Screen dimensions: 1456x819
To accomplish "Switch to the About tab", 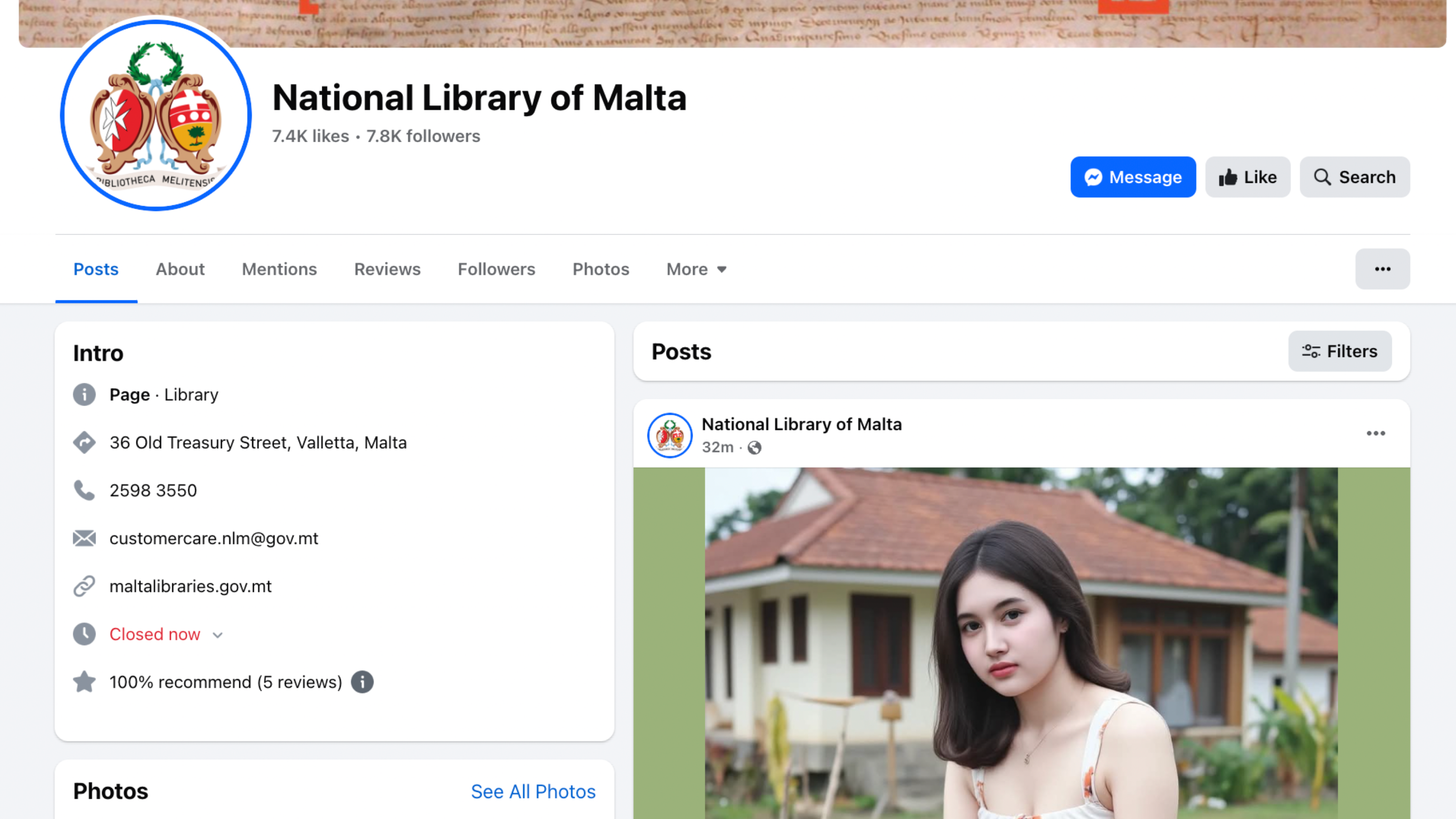I will click(x=181, y=269).
